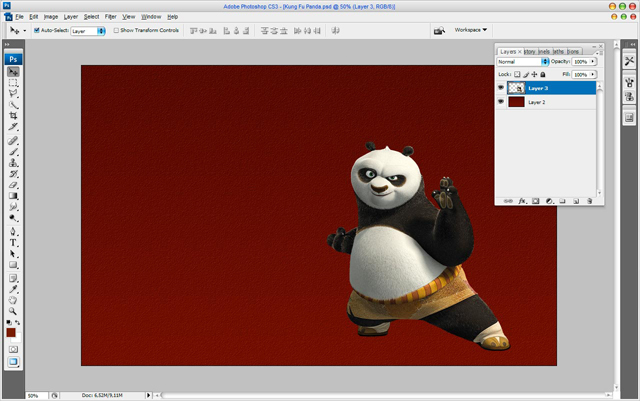Toggle Quick Mask mode

pos(13,350)
